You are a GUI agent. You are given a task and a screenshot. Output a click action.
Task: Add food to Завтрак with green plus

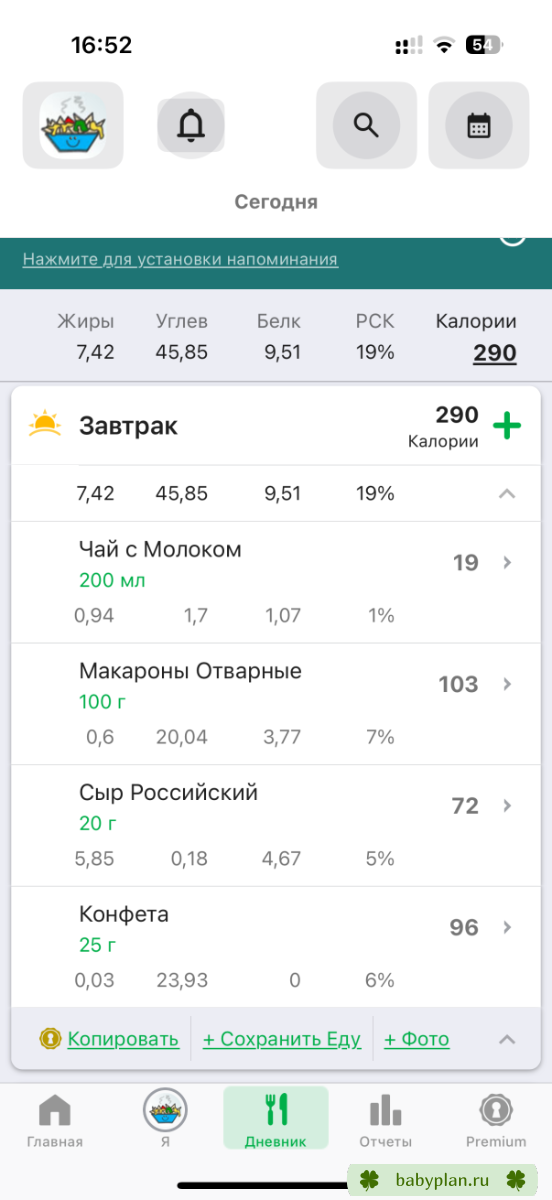507,426
